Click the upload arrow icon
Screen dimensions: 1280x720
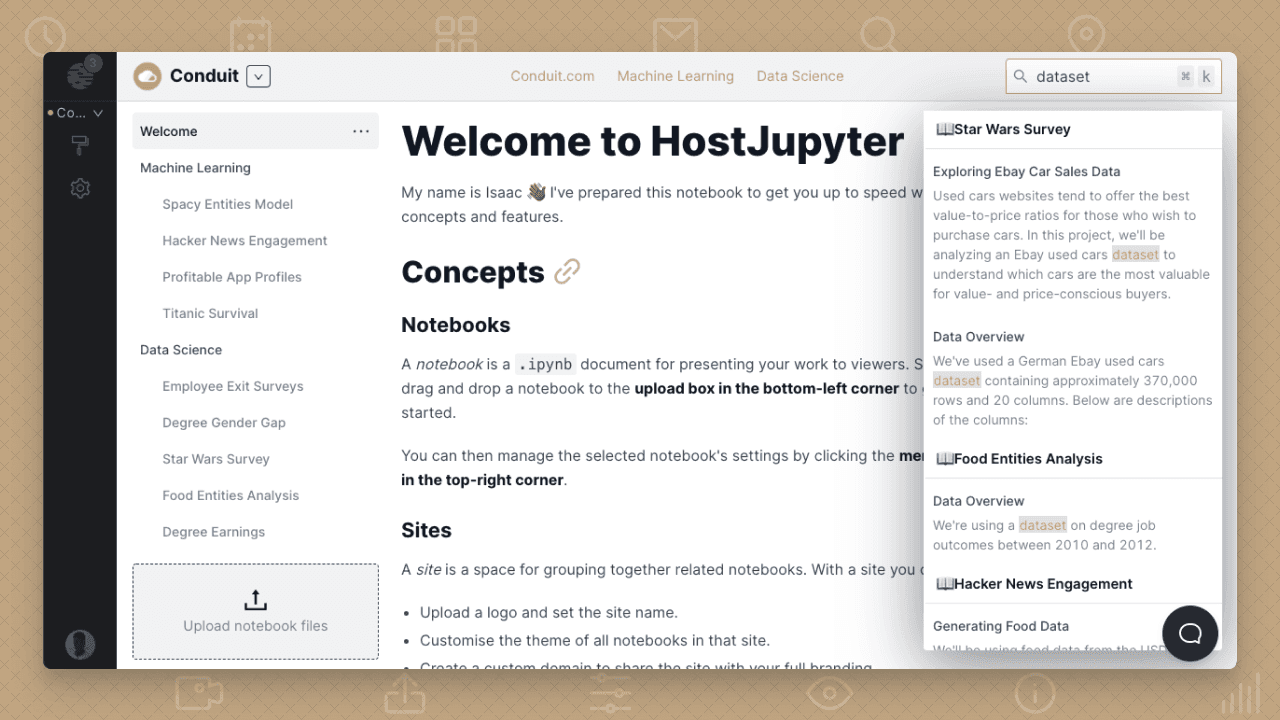tap(255, 600)
